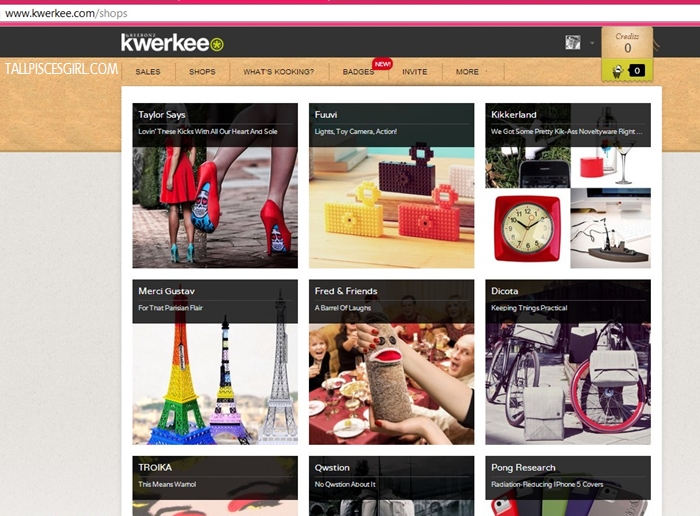Open the Taylor Says shop title
700x516 pixels.
click(162, 115)
